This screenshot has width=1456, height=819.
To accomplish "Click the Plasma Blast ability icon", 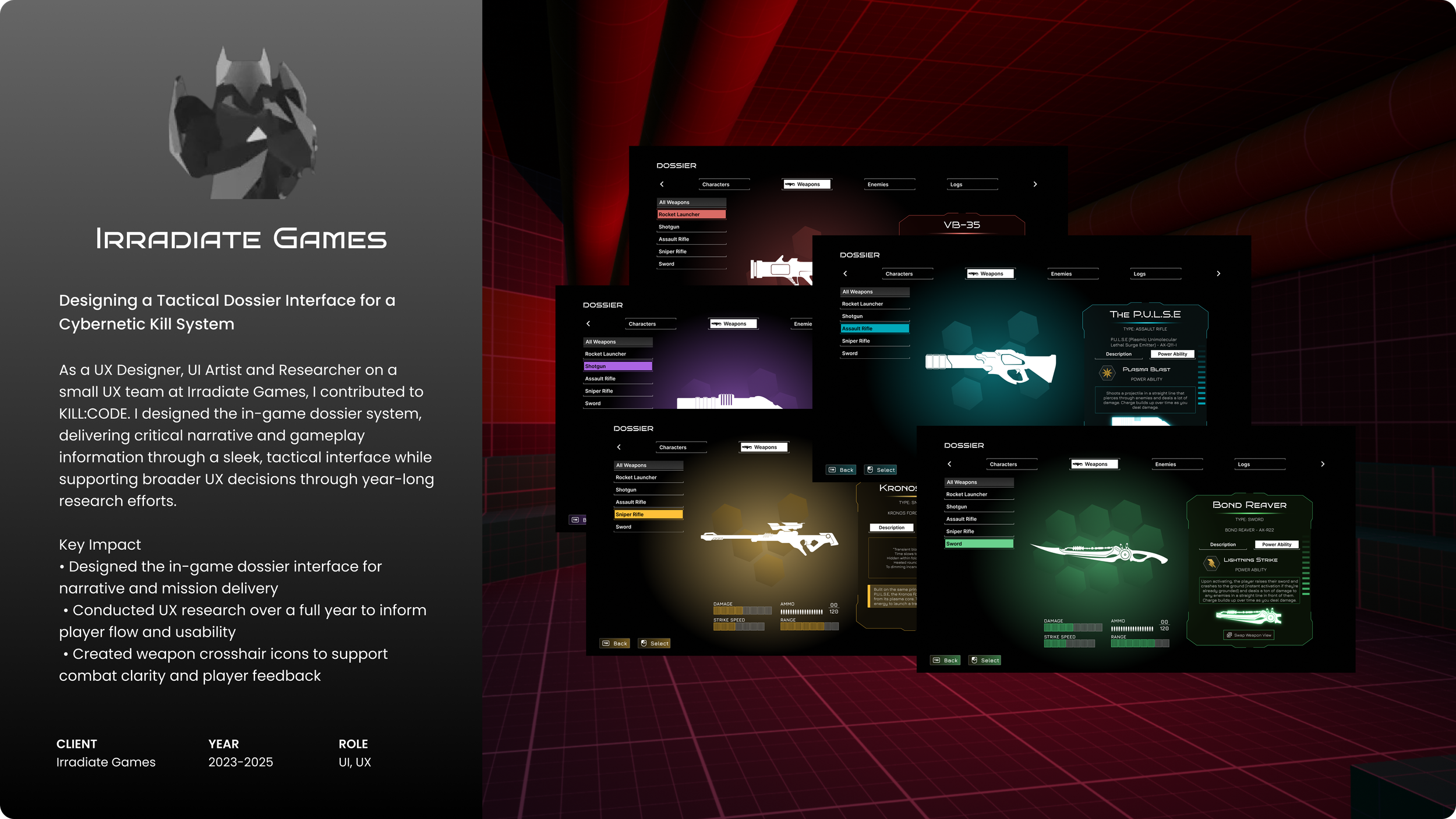I will [1107, 373].
